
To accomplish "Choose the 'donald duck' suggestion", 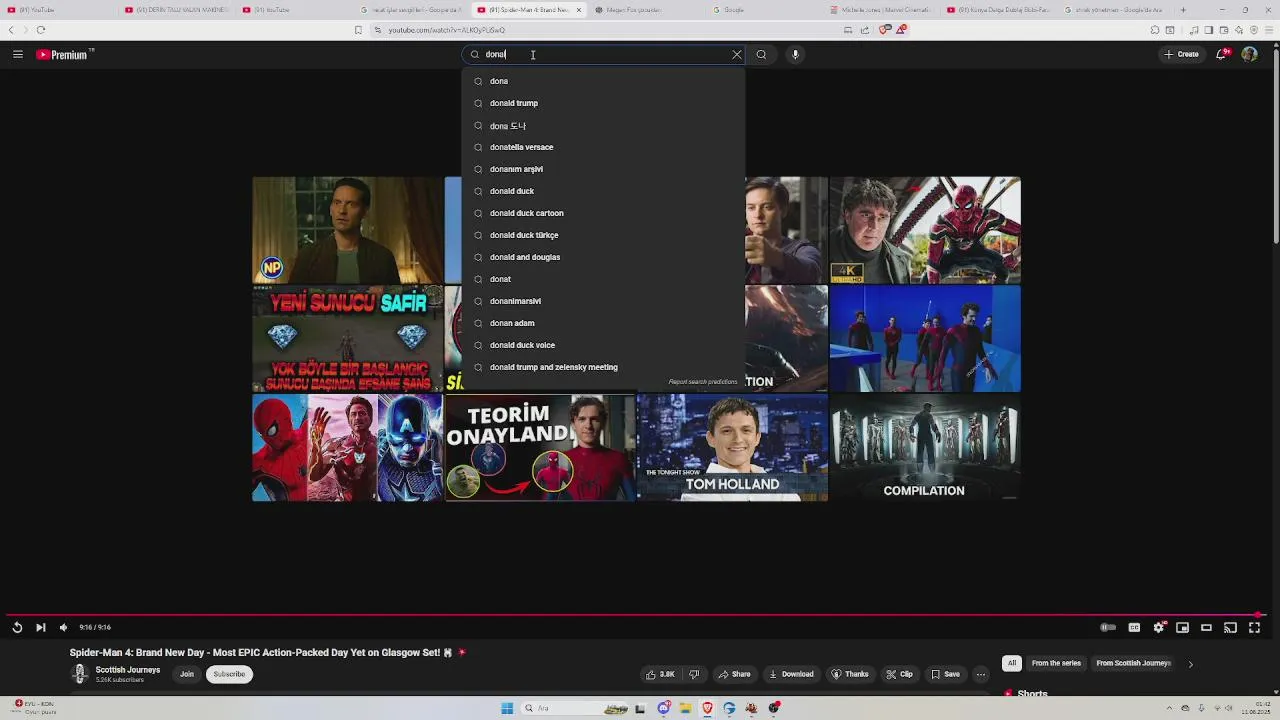I will coord(603,191).
